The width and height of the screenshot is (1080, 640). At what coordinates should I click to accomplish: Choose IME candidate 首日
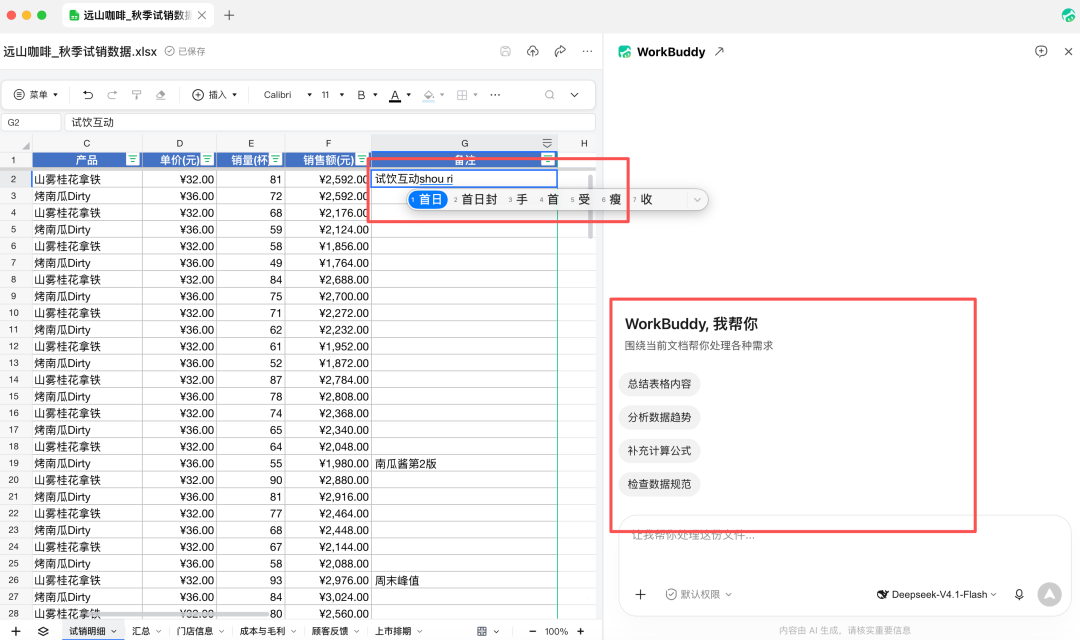point(428,200)
